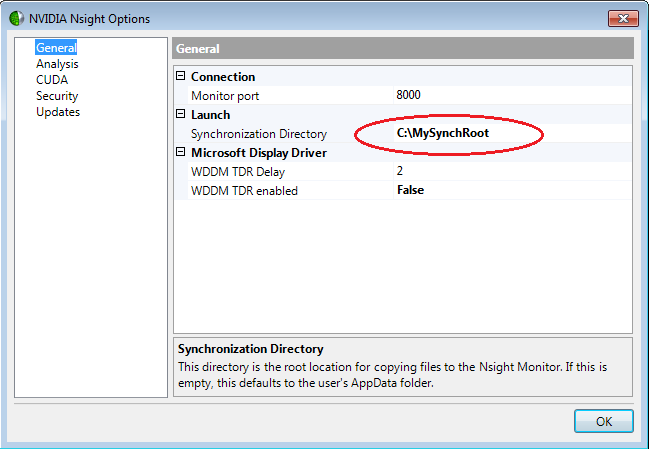
Task: Change the WDDM TDR enabled value False
Action: [512, 190]
